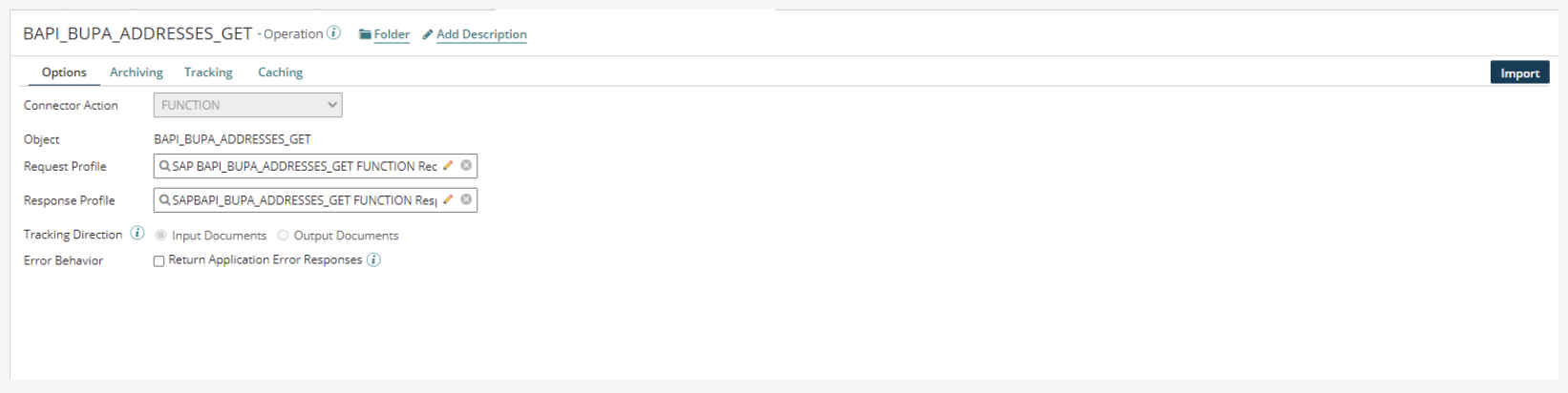The width and height of the screenshot is (1568, 393).
Task: Select Input Documents tracking direction
Action: point(160,236)
